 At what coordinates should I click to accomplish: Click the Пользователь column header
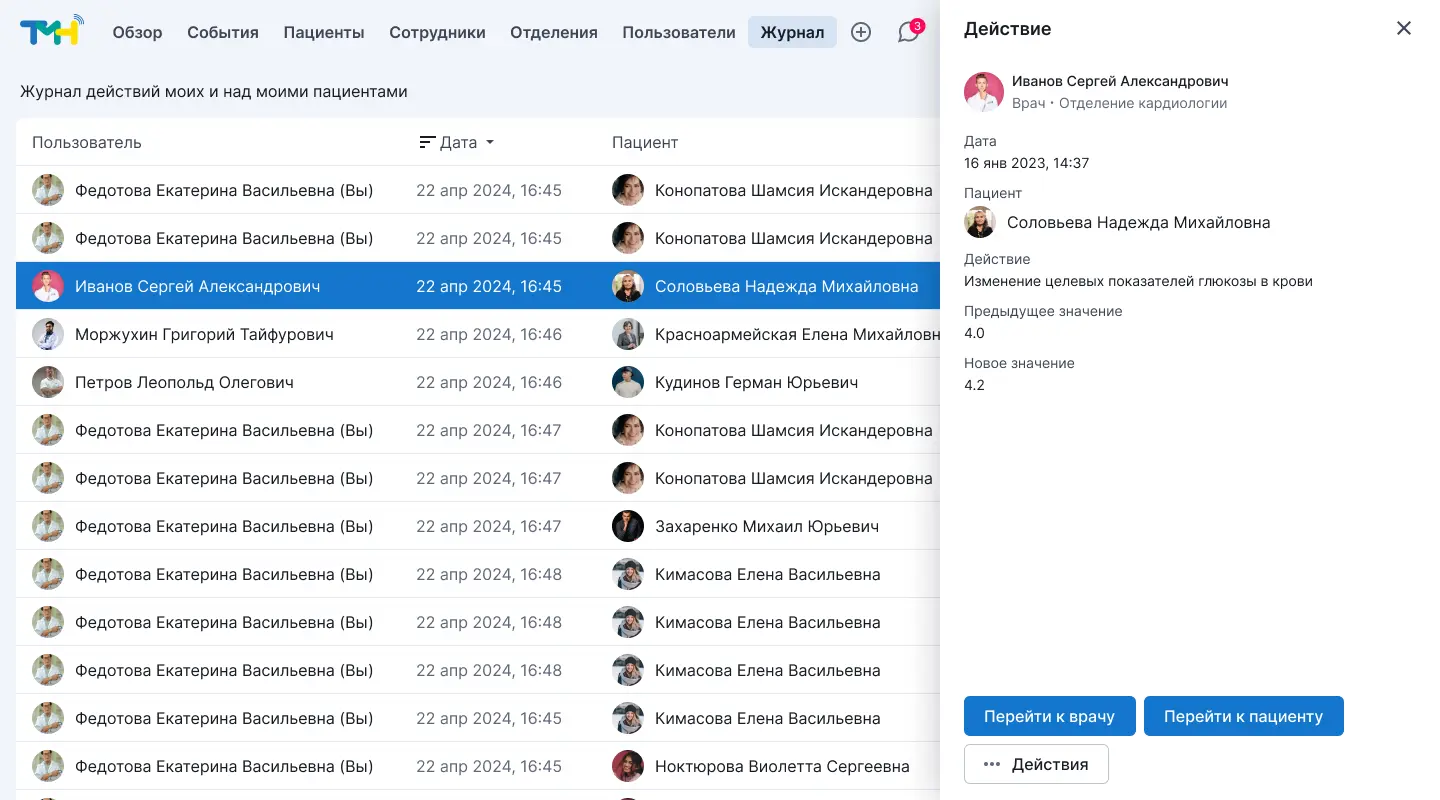[87, 142]
